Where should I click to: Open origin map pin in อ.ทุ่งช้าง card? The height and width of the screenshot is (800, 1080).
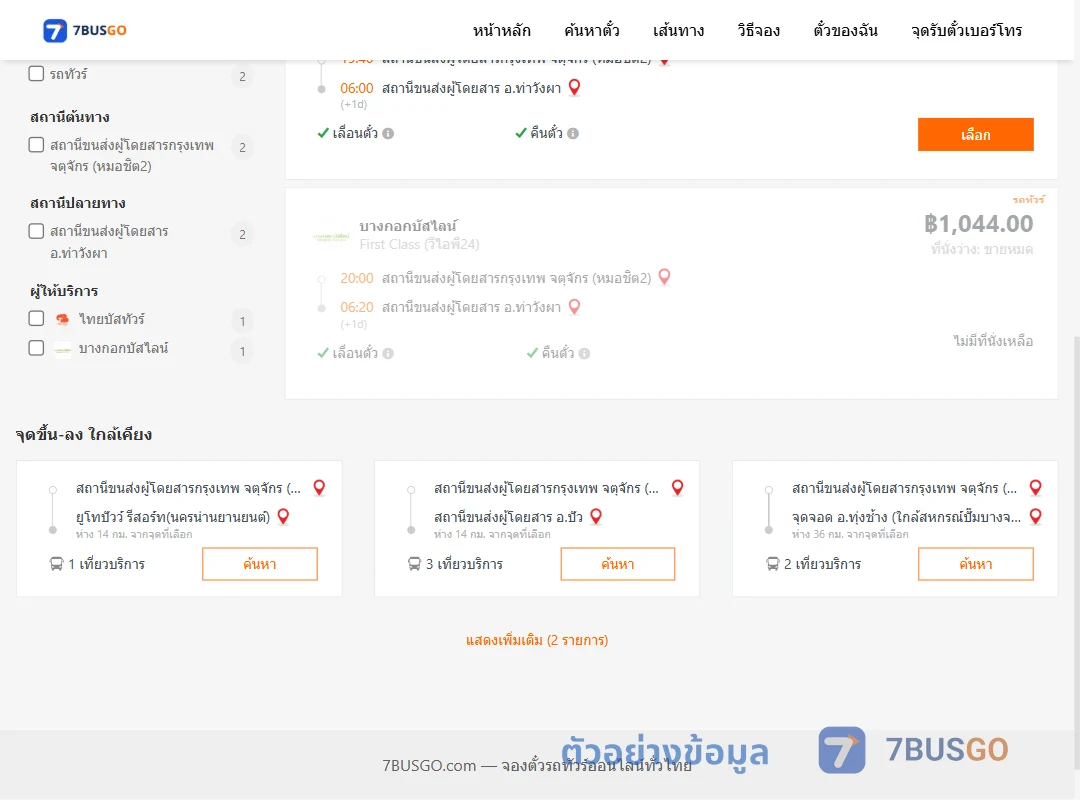coord(1035,488)
